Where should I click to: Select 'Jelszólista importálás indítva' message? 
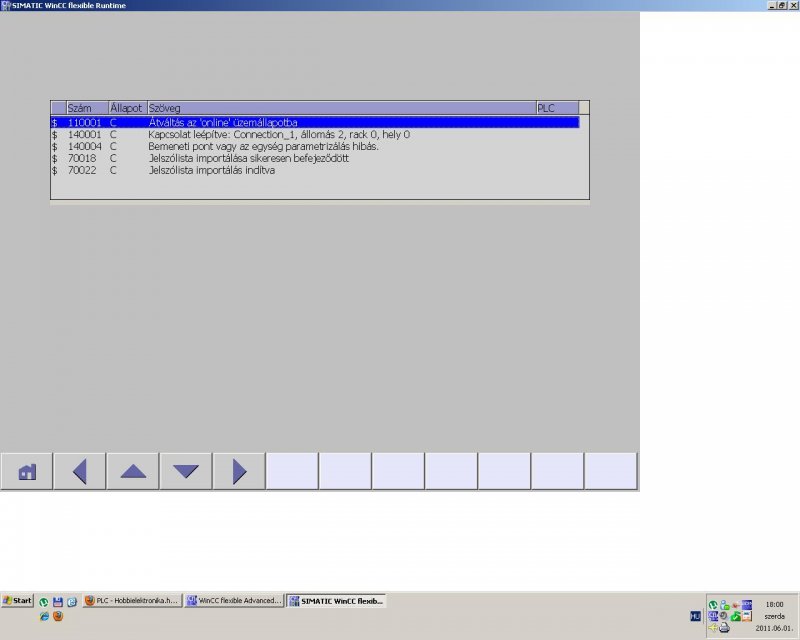pyautogui.click(x=315, y=170)
